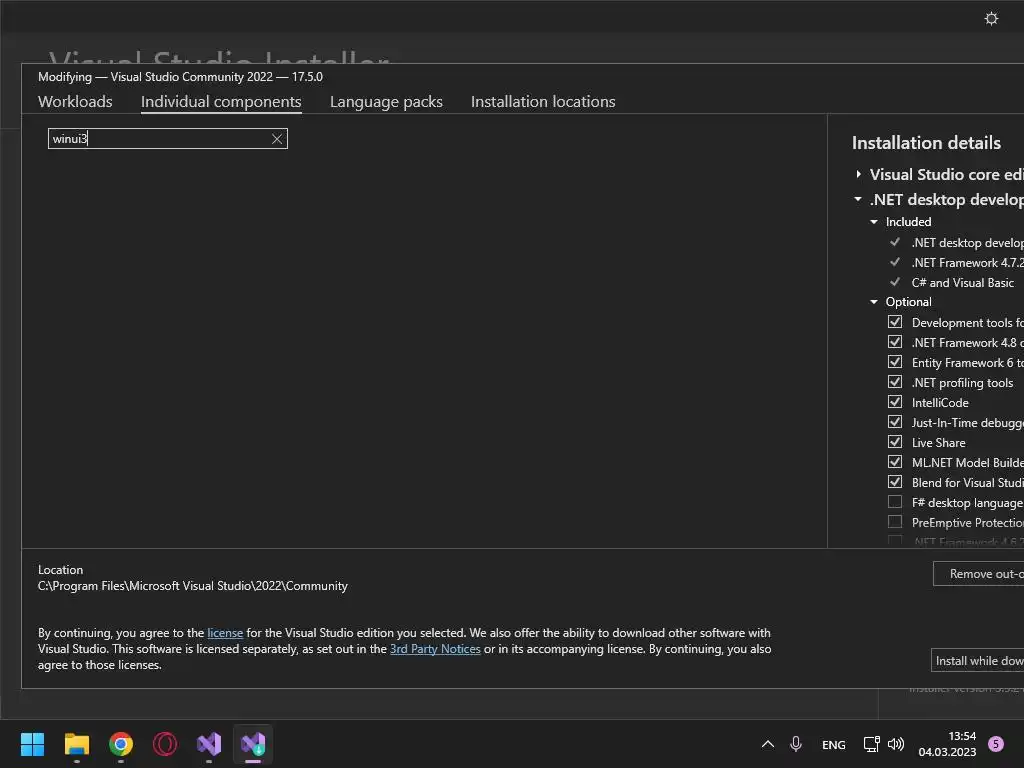Select Individual components tab
Image resolution: width=1024 pixels, height=768 pixels.
(221, 102)
